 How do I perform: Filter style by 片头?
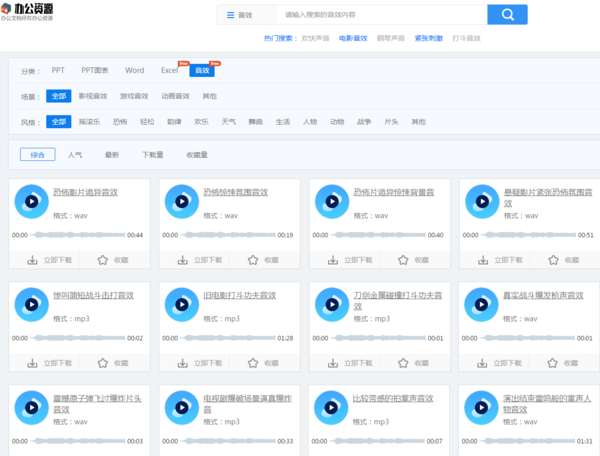point(391,122)
